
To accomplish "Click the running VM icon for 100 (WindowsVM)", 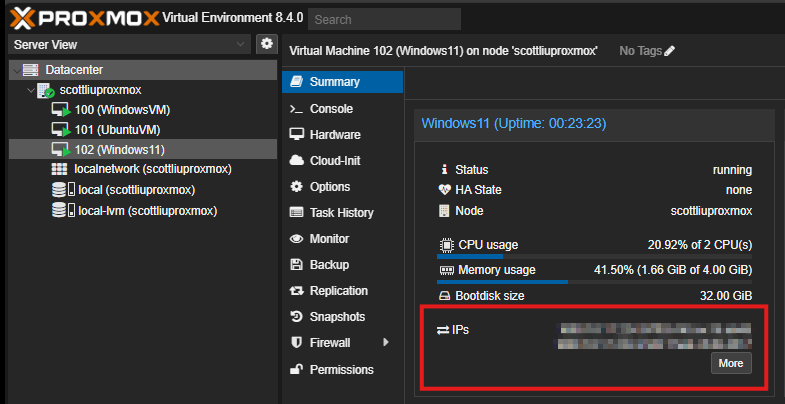I will point(61,110).
